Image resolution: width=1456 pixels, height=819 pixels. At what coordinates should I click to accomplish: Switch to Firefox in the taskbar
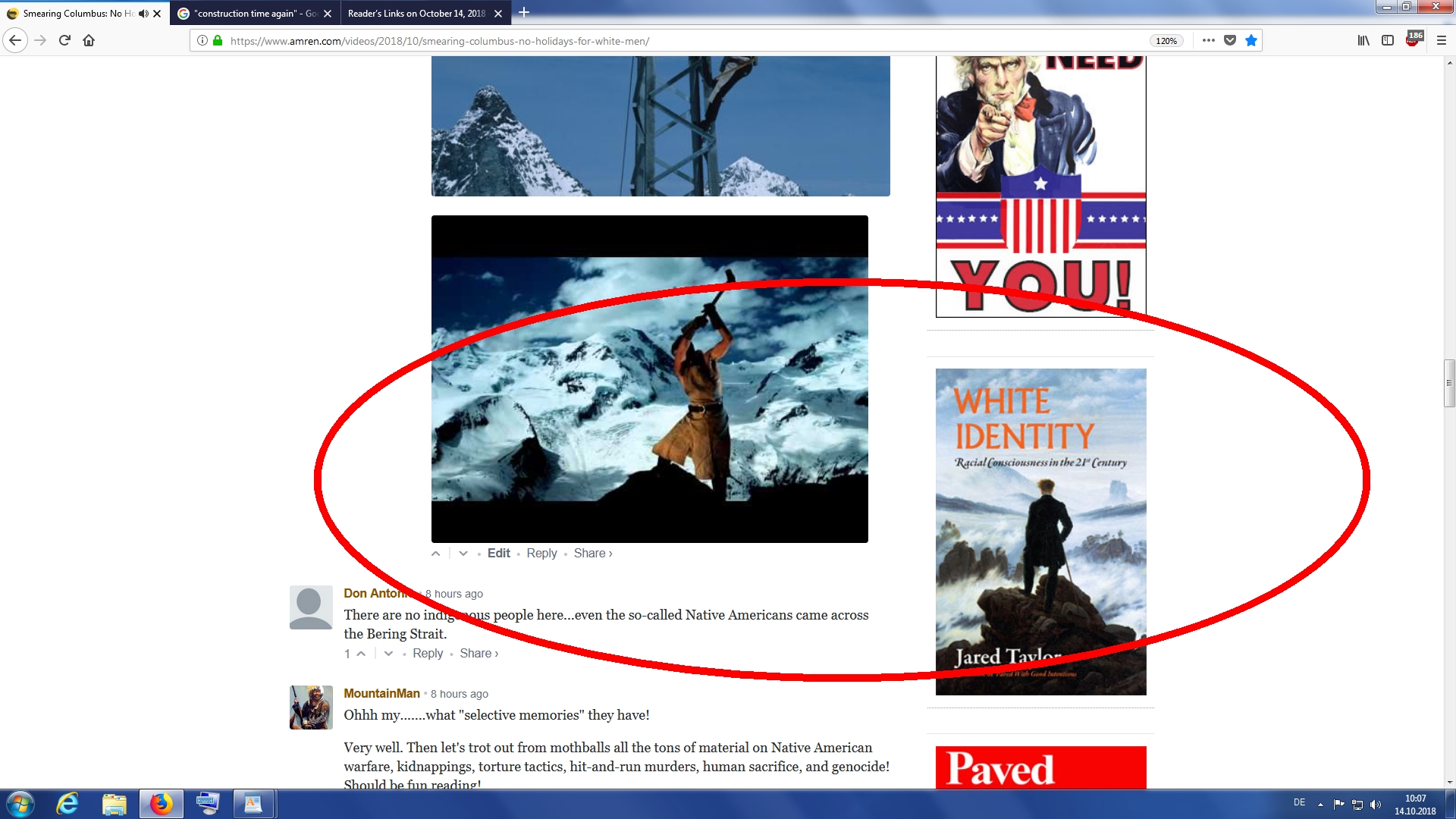click(x=162, y=804)
